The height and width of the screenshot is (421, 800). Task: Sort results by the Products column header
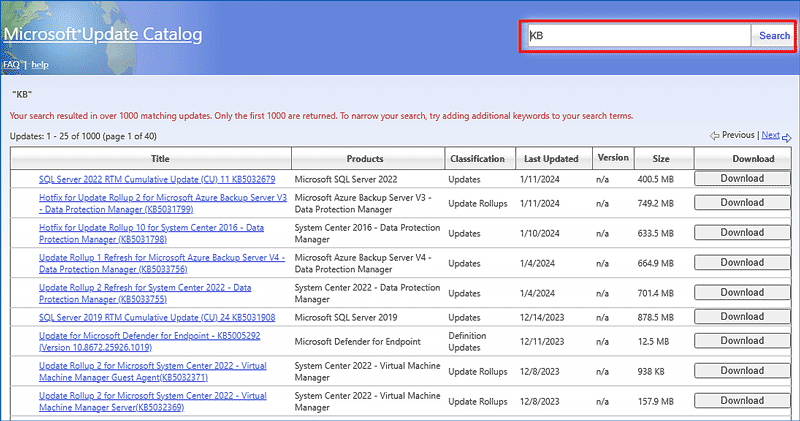click(365, 159)
